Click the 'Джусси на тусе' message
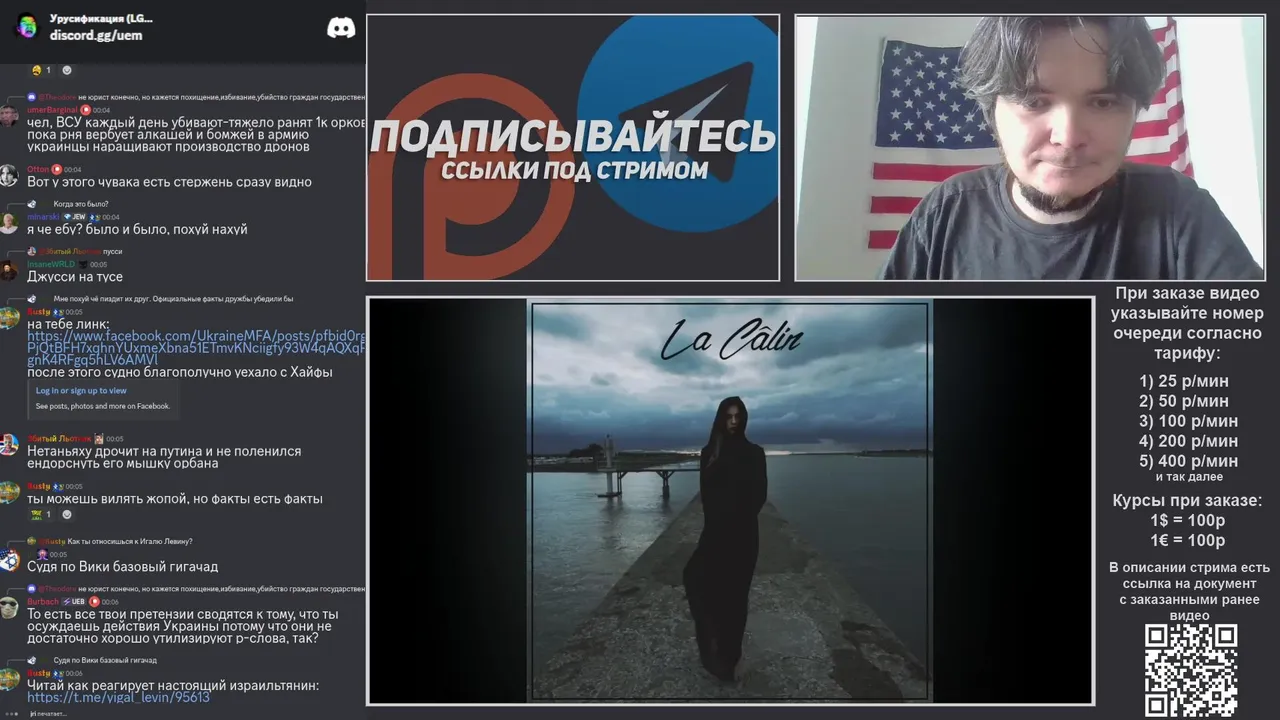The width and height of the screenshot is (1280, 720). [x=75, y=277]
